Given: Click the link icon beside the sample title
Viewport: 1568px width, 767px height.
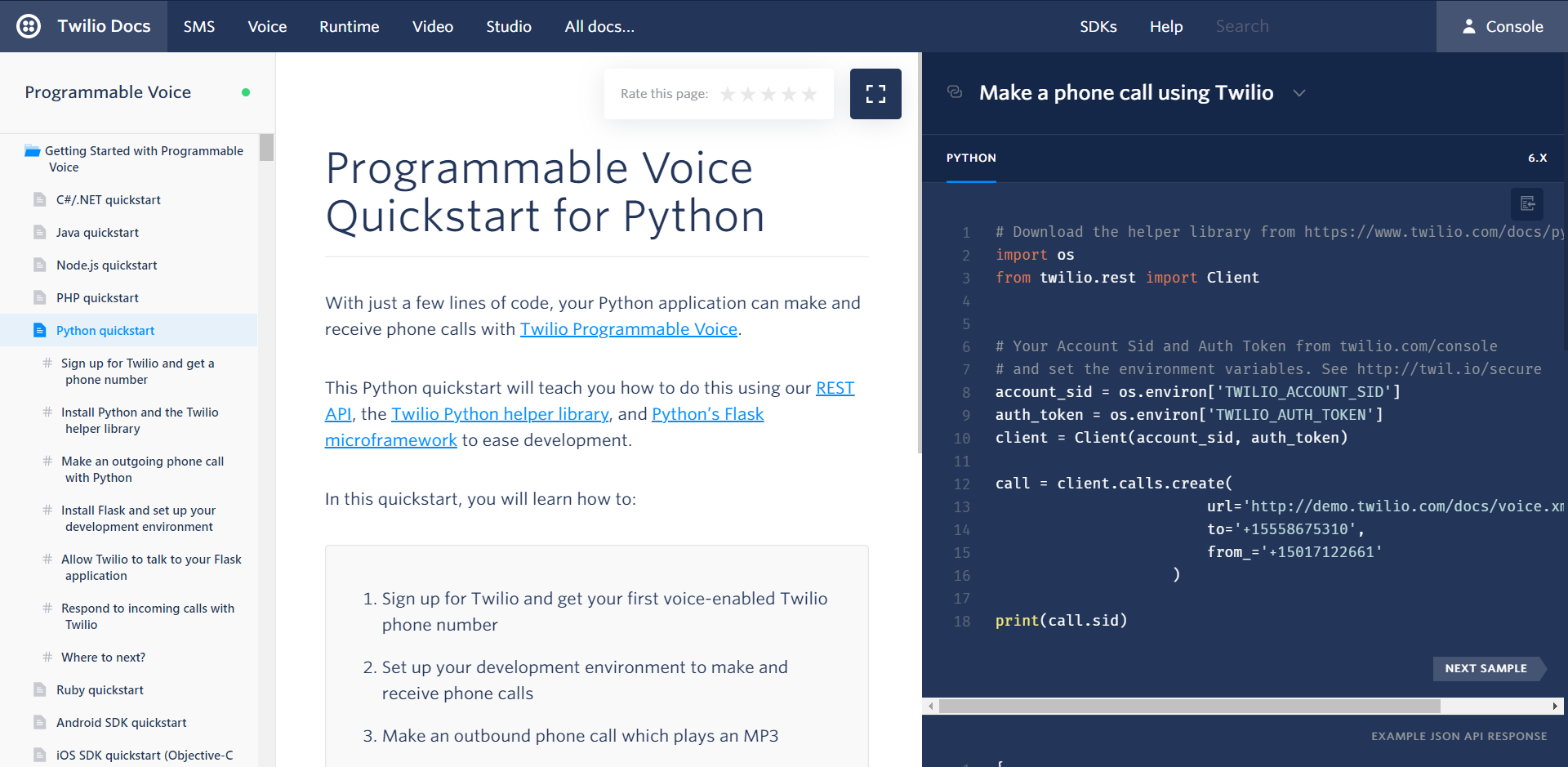Looking at the screenshot, I should 955,92.
